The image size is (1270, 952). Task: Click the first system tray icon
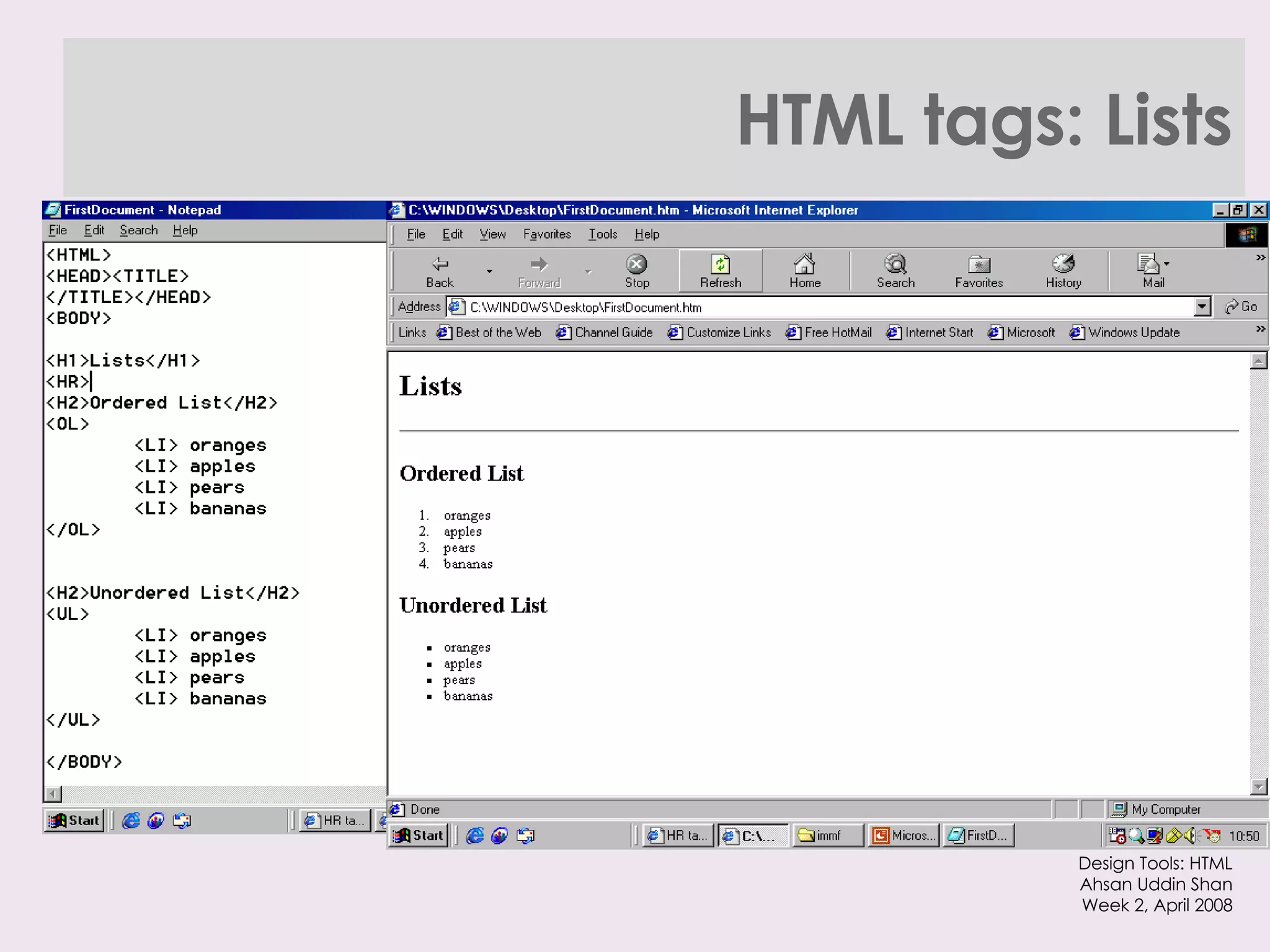(1117, 836)
